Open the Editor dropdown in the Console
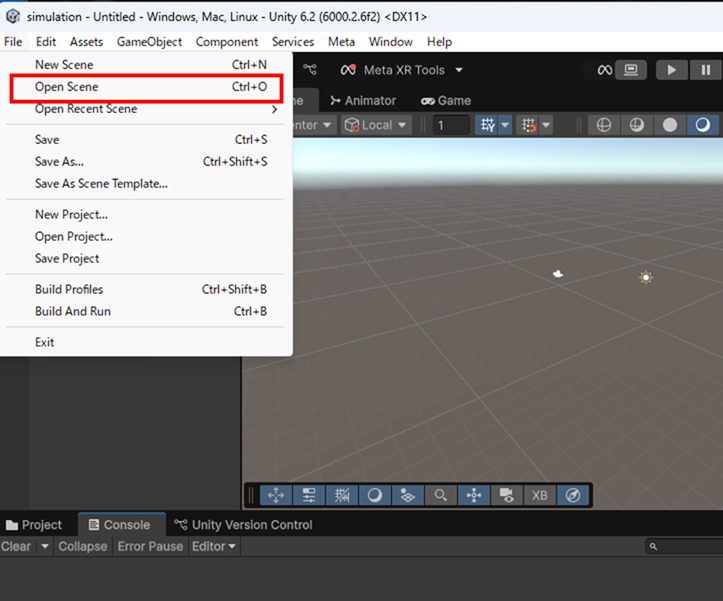The height and width of the screenshot is (601, 723). [213, 547]
